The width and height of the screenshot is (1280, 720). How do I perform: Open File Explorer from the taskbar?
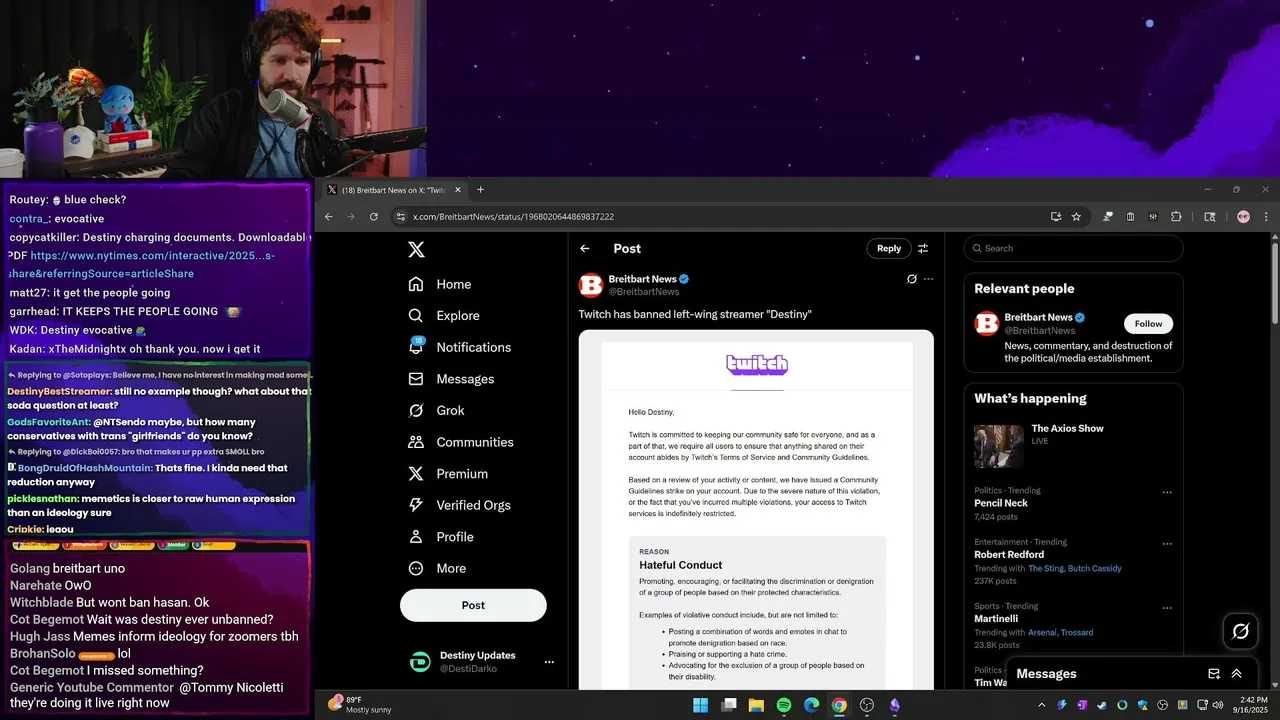756,705
